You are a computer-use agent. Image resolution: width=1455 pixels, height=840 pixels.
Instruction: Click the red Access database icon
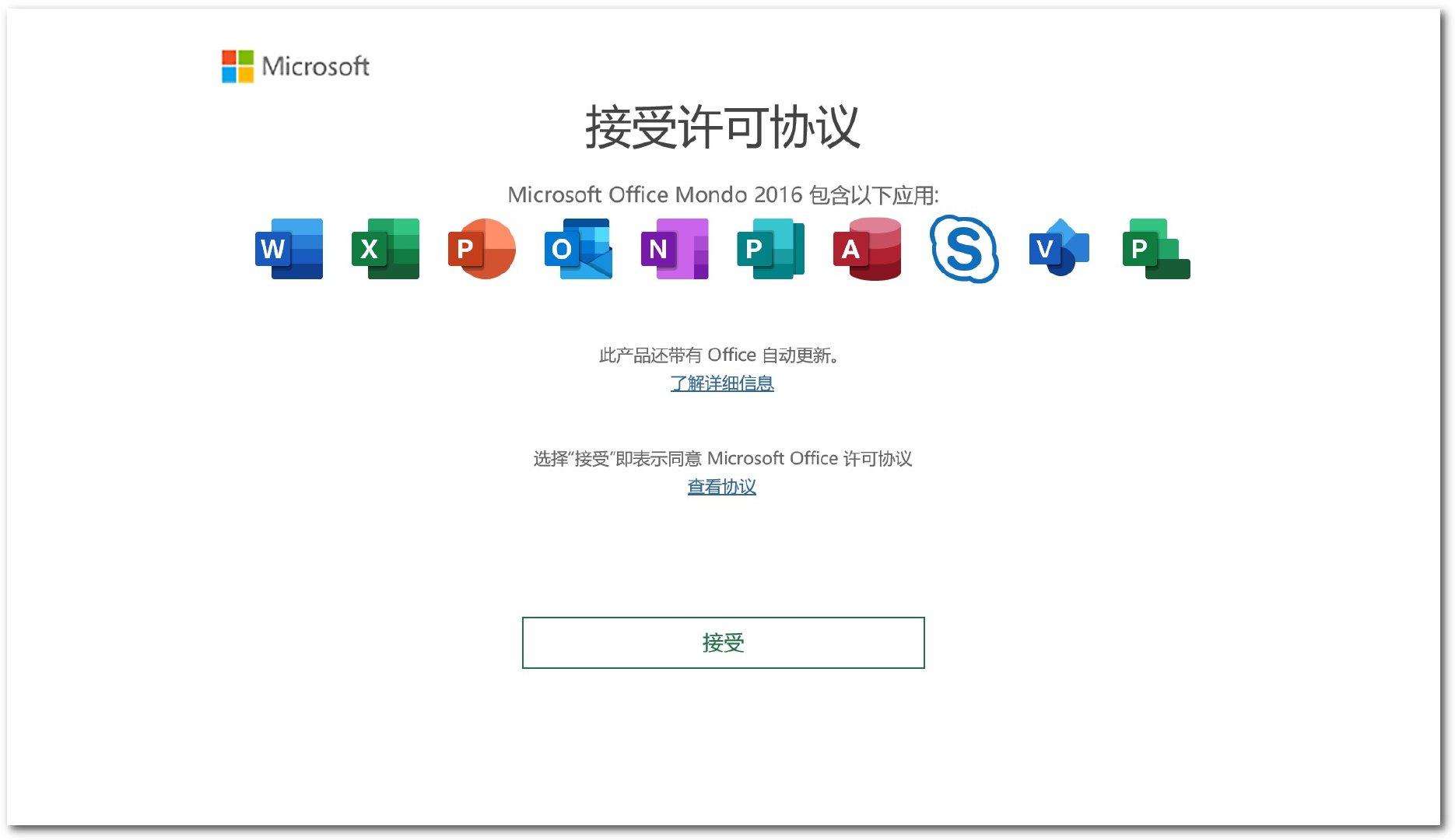click(867, 249)
